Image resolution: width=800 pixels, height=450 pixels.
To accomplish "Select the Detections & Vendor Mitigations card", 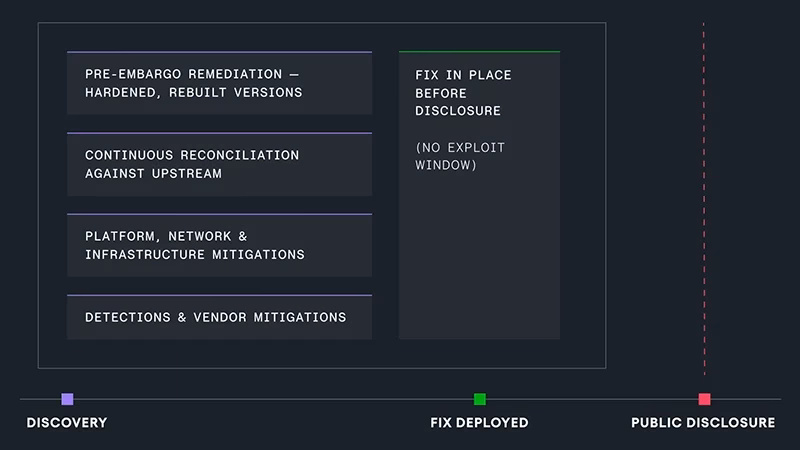I will click(219, 317).
